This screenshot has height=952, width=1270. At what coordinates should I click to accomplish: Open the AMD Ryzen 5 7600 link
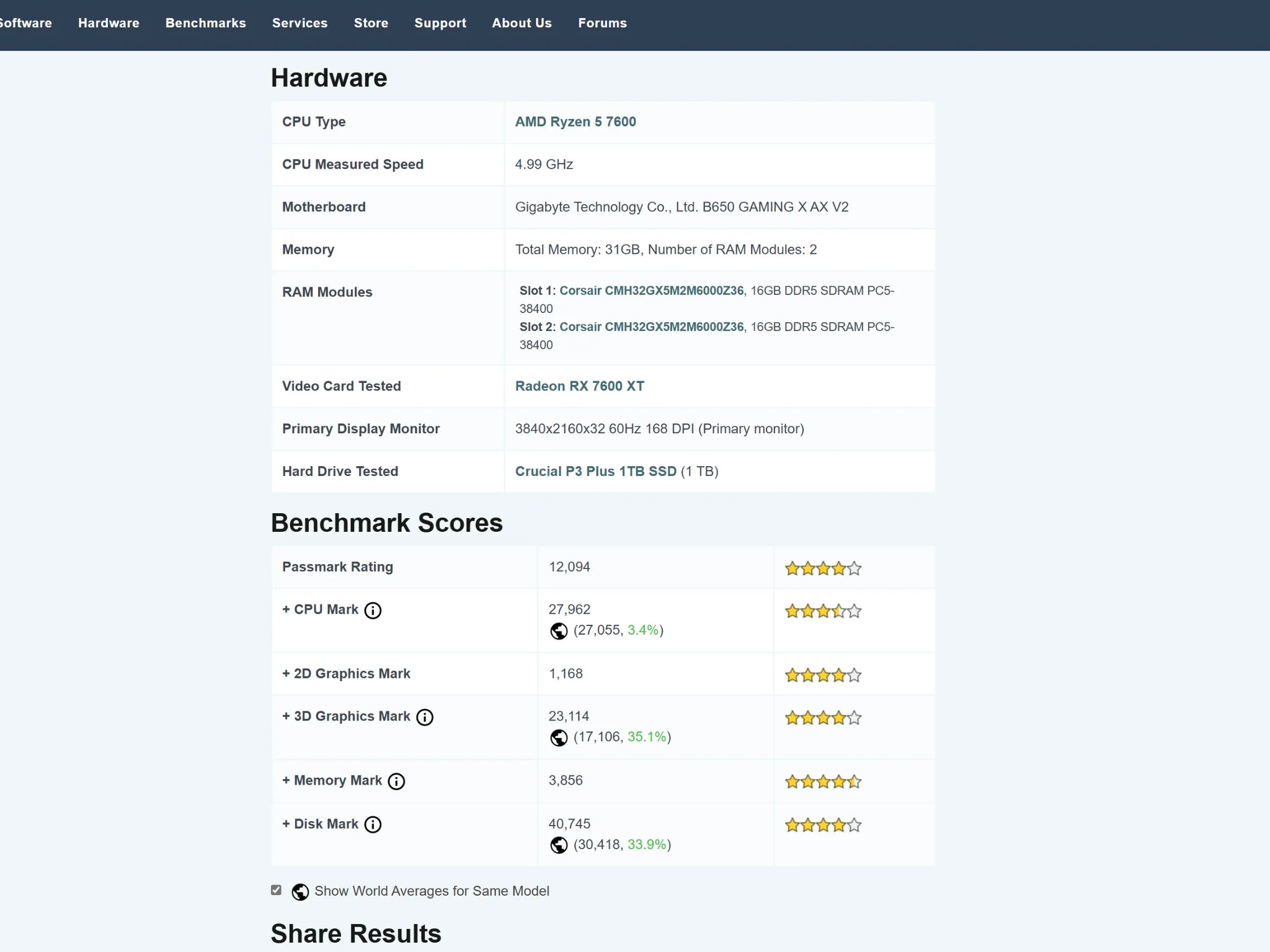click(x=575, y=121)
